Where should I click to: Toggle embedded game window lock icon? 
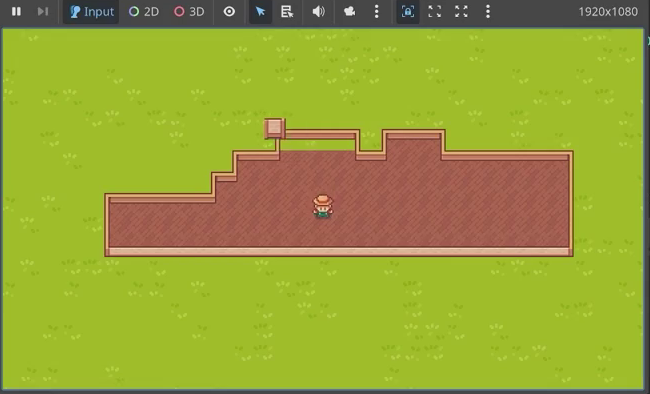(407, 12)
